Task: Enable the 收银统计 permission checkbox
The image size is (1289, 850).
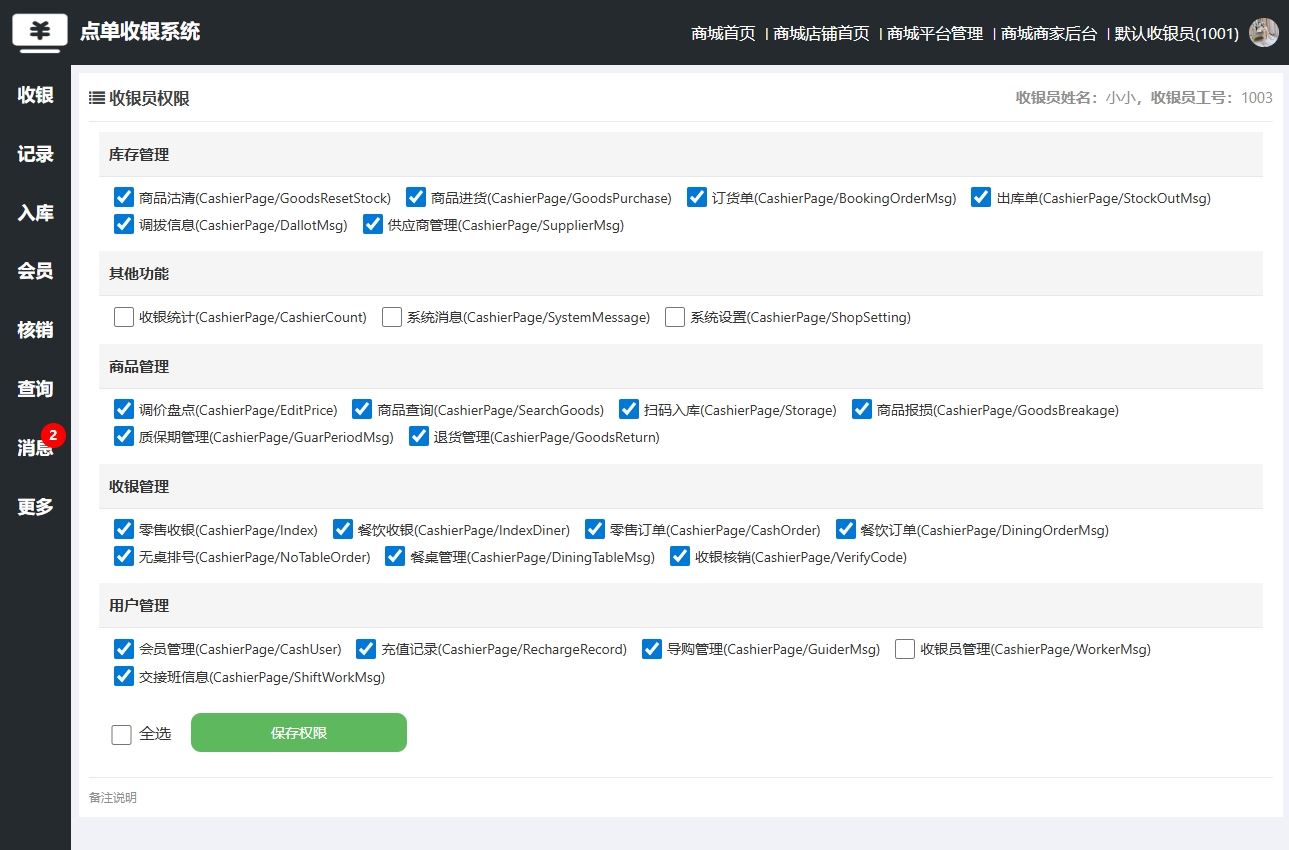Action: click(x=124, y=317)
